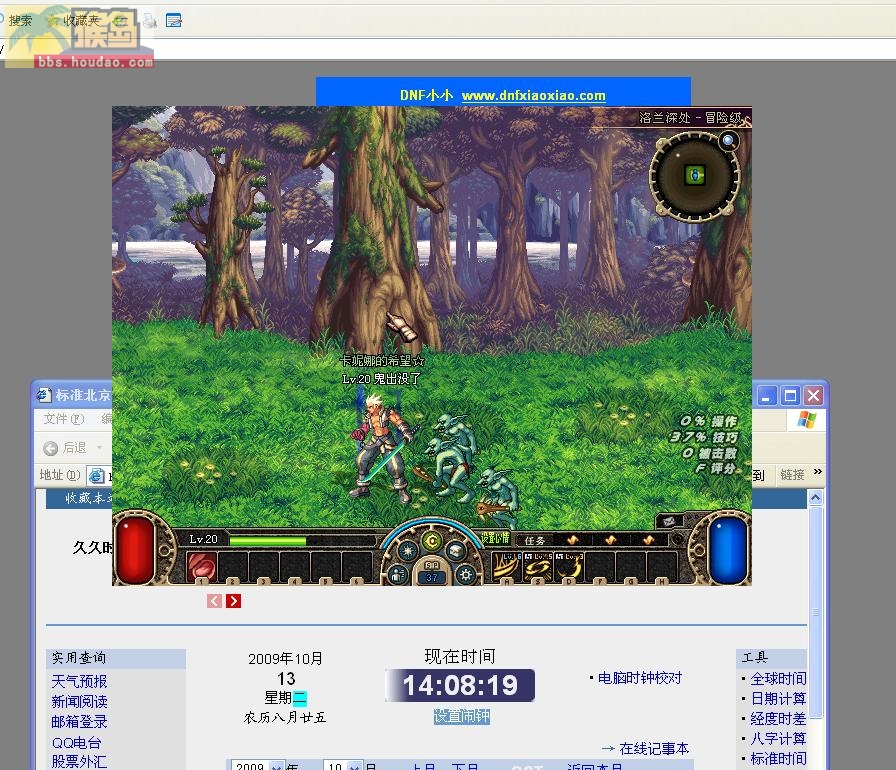The image size is (896, 770).
Task: Click the IE page icon in the rear window's address bar
Action: tap(97, 475)
